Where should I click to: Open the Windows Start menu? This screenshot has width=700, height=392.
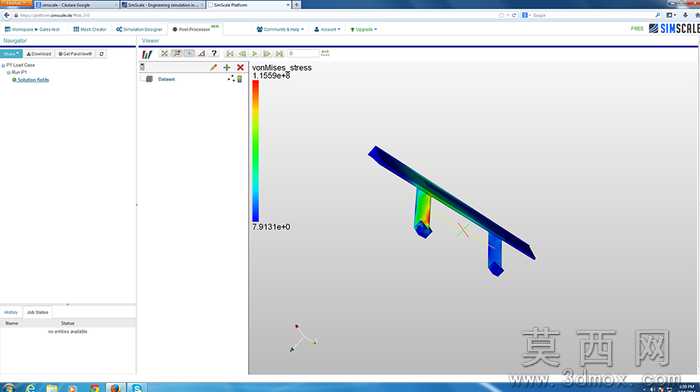pyautogui.click(x=8, y=388)
